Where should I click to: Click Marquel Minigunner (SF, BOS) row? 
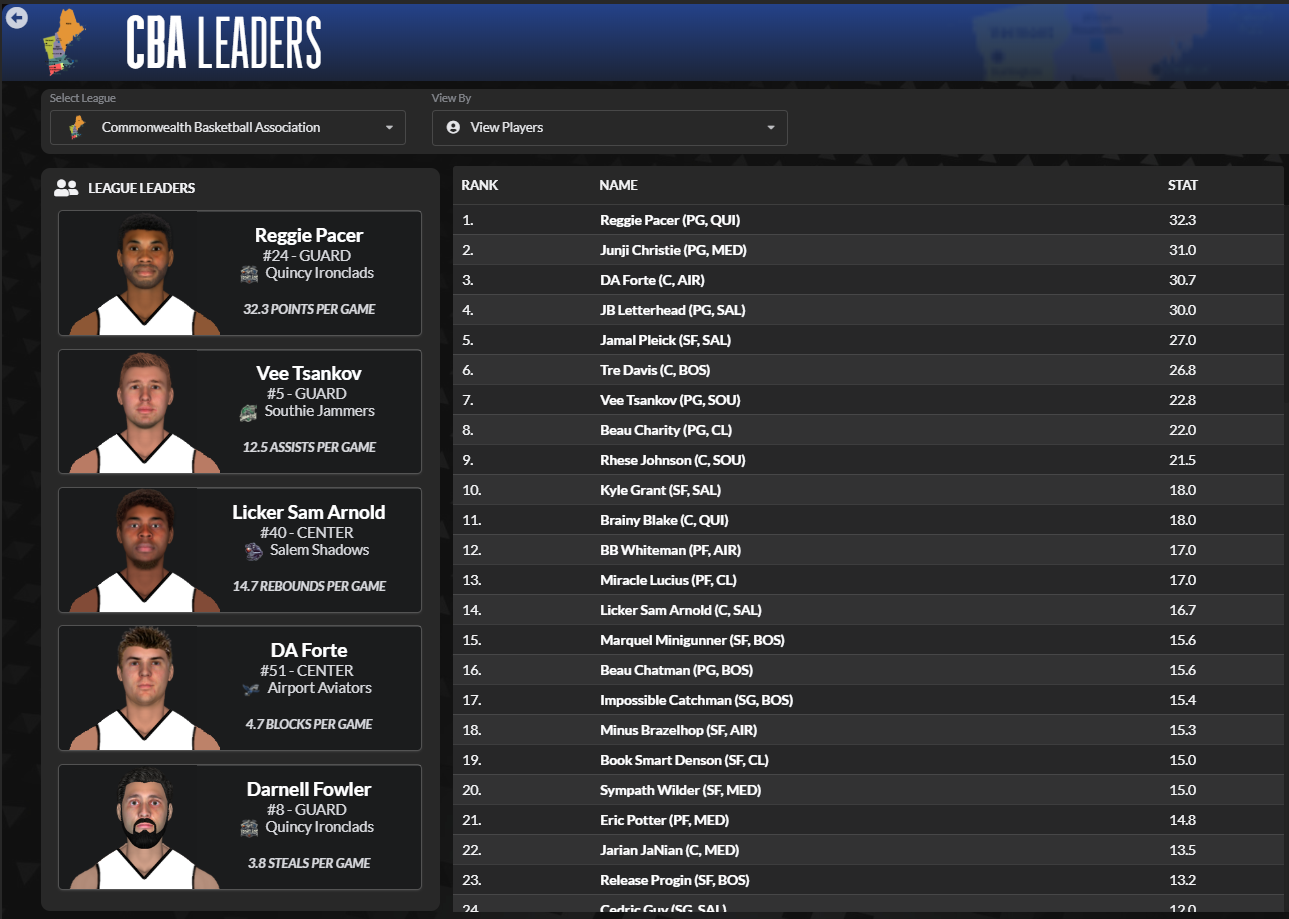tap(868, 640)
